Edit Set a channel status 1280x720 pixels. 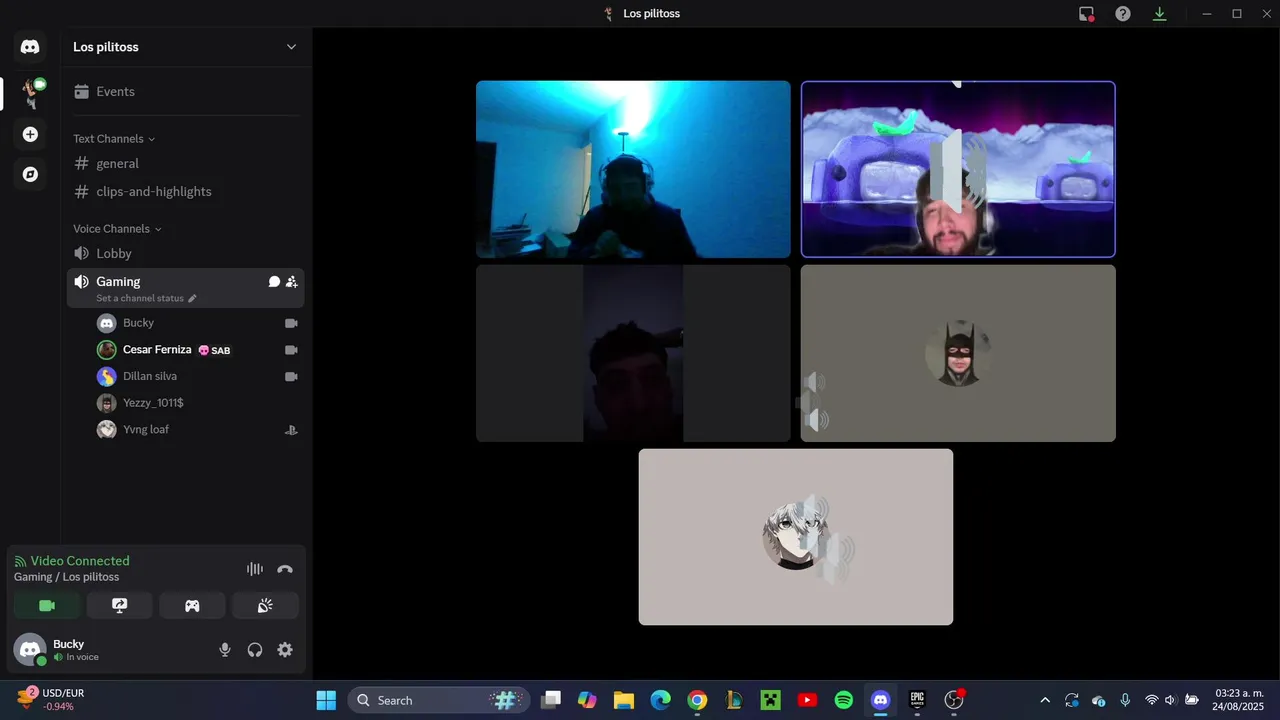[146, 298]
